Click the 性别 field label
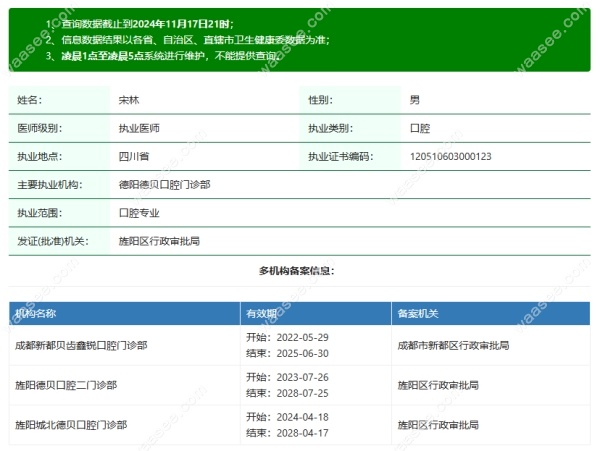Image resolution: width=600 pixels, height=451 pixels. click(x=321, y=100)
